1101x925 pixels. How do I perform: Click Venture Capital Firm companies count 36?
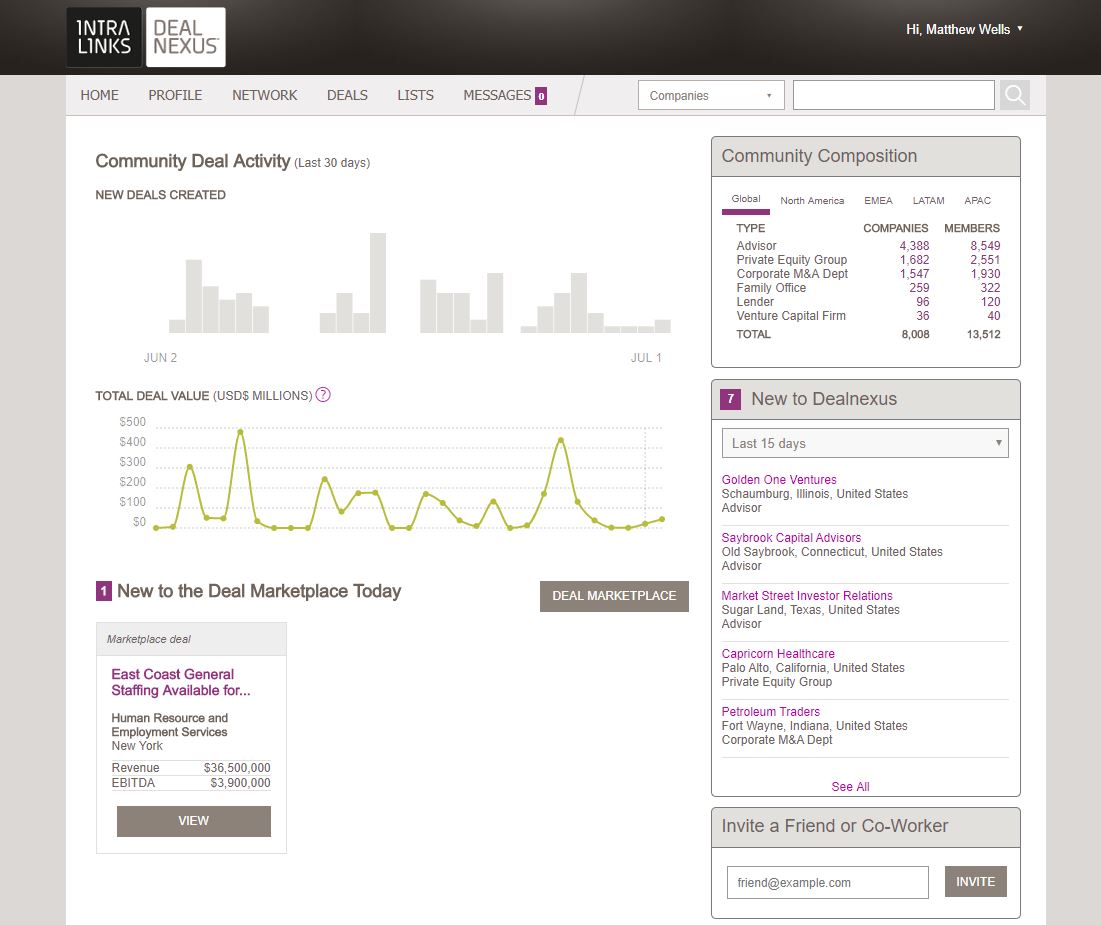[x=923, y=316]
